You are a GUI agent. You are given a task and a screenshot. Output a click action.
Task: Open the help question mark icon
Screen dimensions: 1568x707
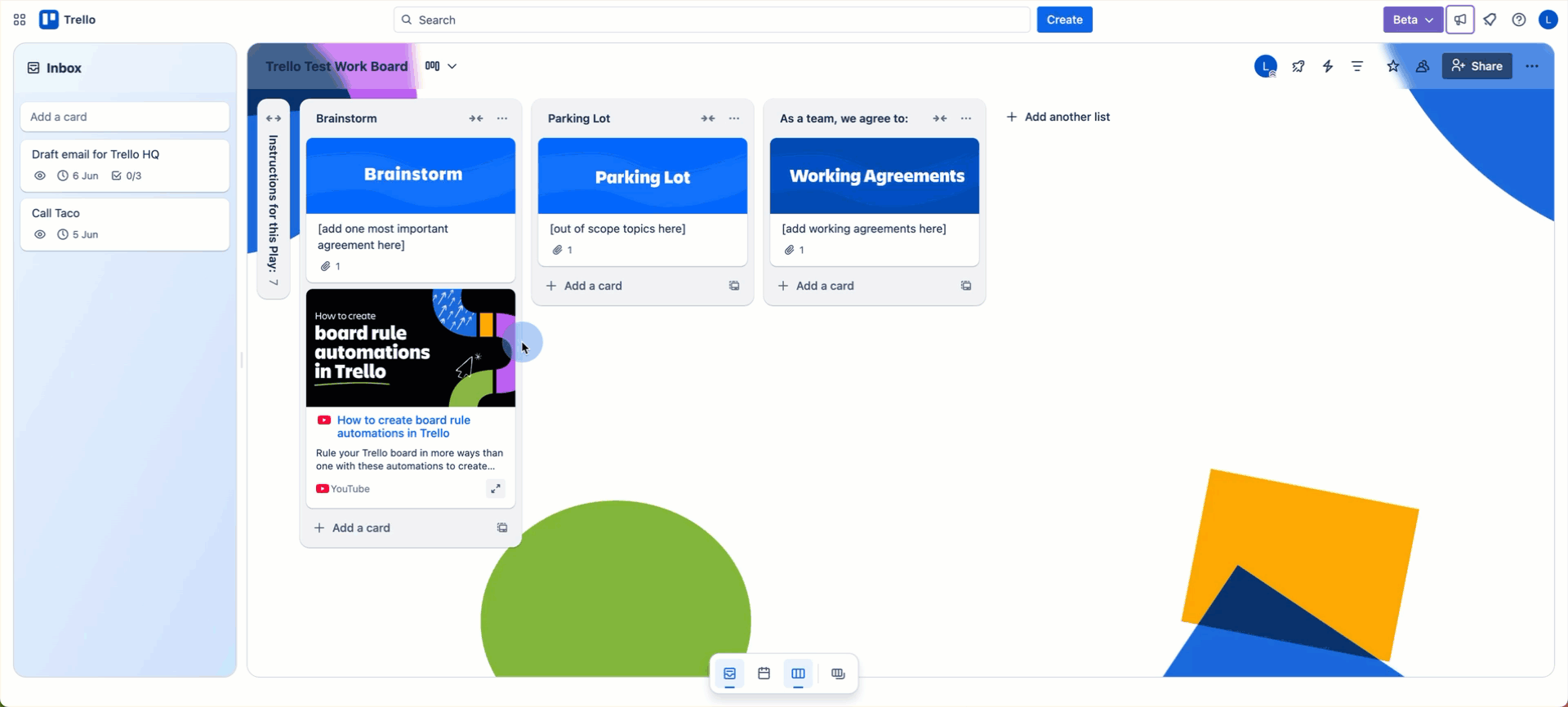[1519, 20]
